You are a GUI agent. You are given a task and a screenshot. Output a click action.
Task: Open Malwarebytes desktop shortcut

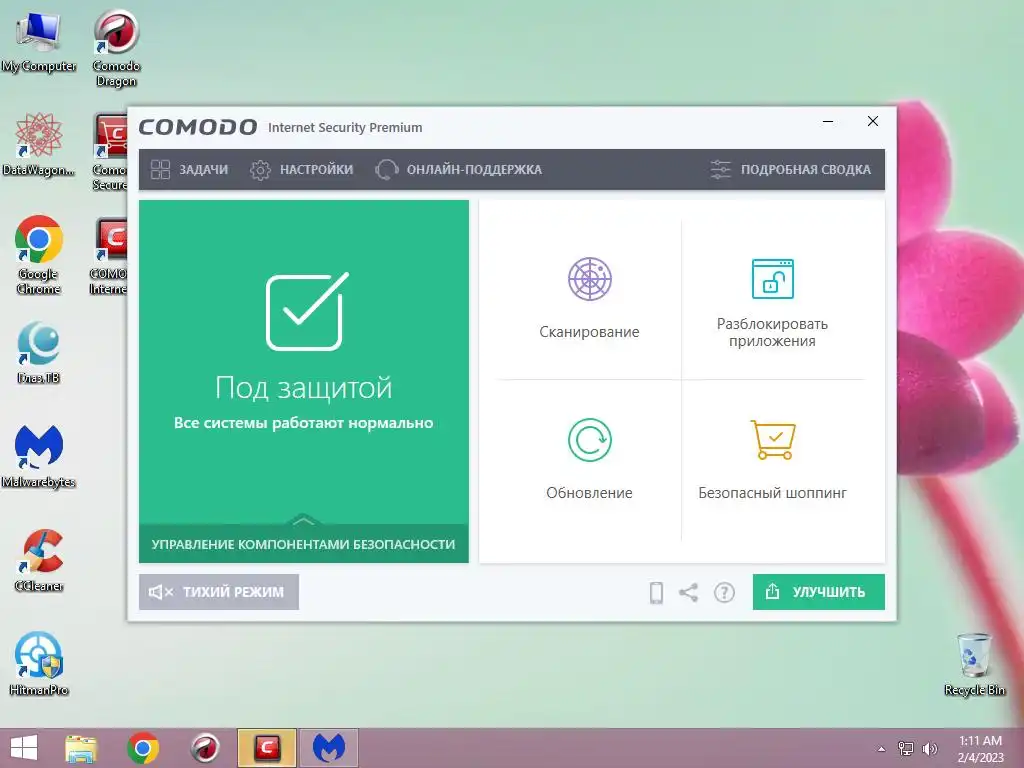(x=39, y=456)
